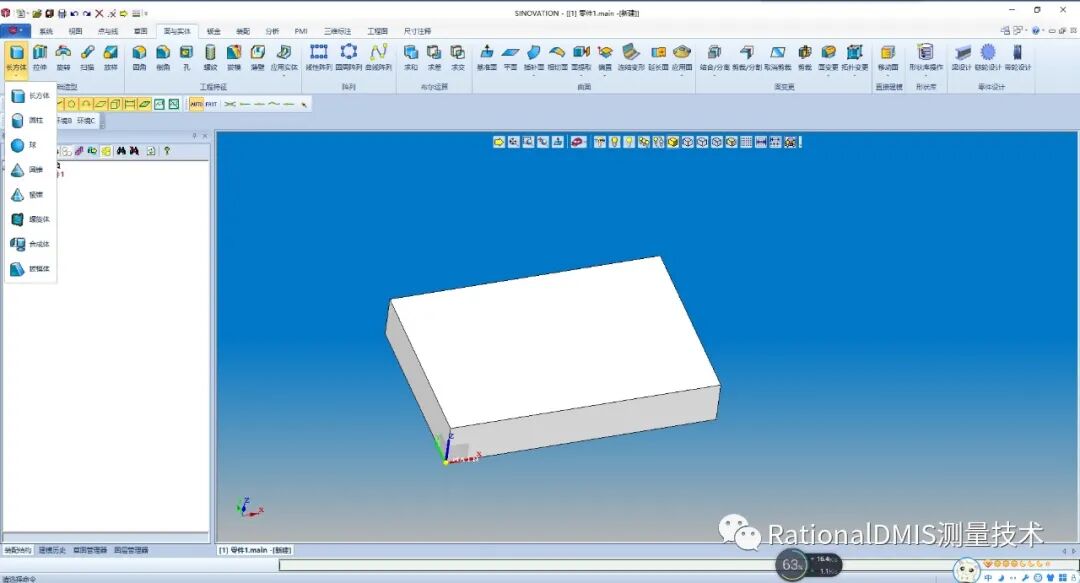
Task: Switch to the 系统 ribbon tab
Action: point(46,31)
